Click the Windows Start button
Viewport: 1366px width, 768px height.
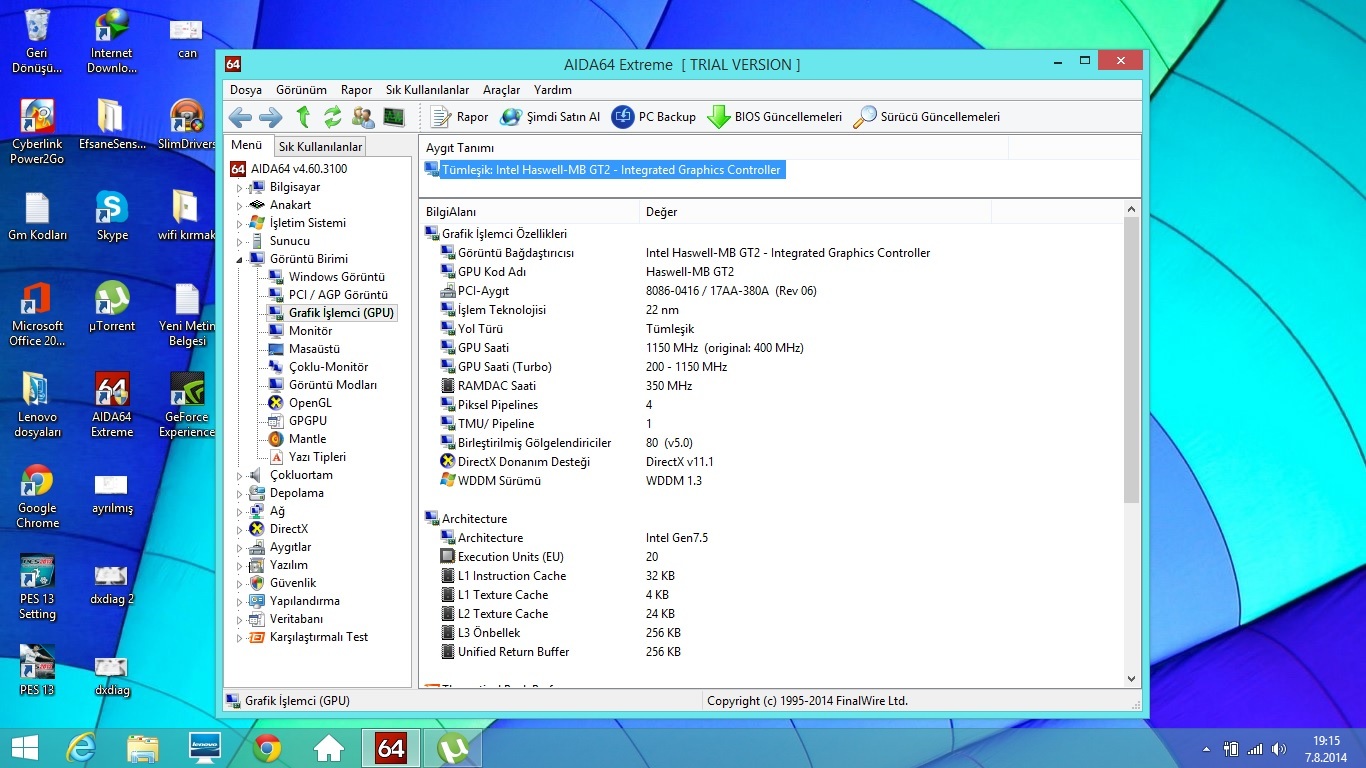[24, 747]
